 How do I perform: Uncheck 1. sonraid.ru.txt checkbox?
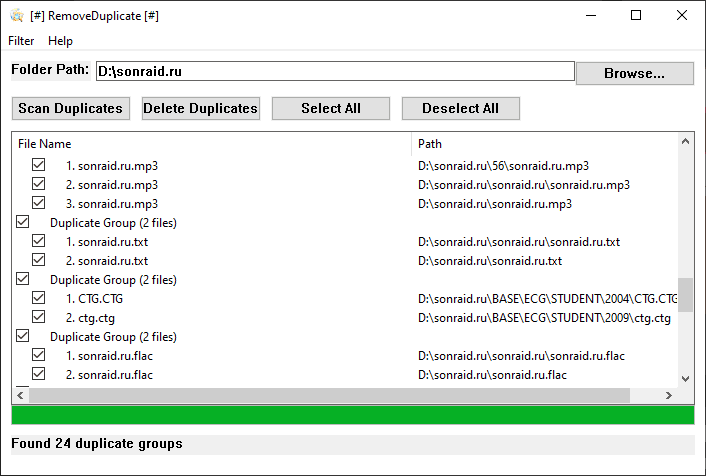click(39, 241)
